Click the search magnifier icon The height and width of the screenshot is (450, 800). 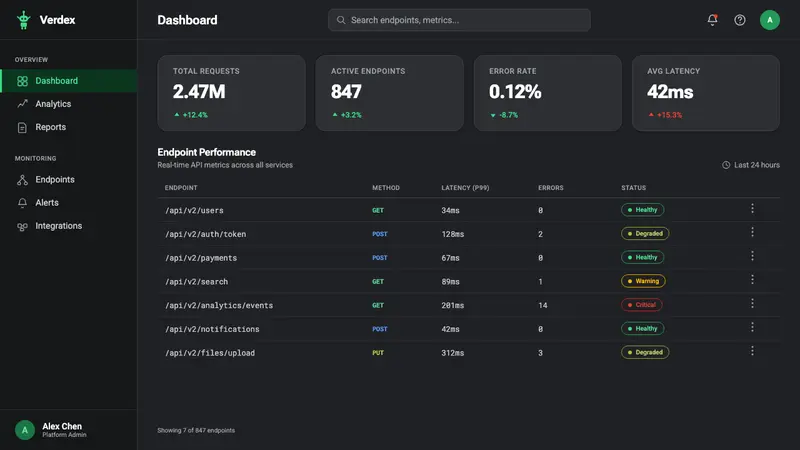click(341, 20)
